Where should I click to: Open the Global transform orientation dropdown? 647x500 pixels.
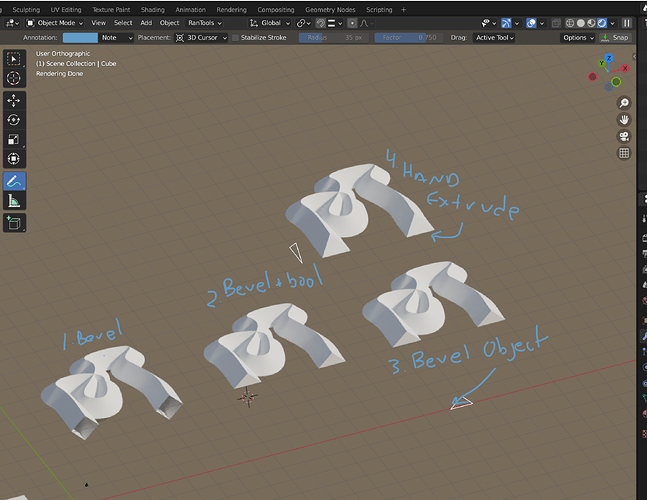point(270,23)
